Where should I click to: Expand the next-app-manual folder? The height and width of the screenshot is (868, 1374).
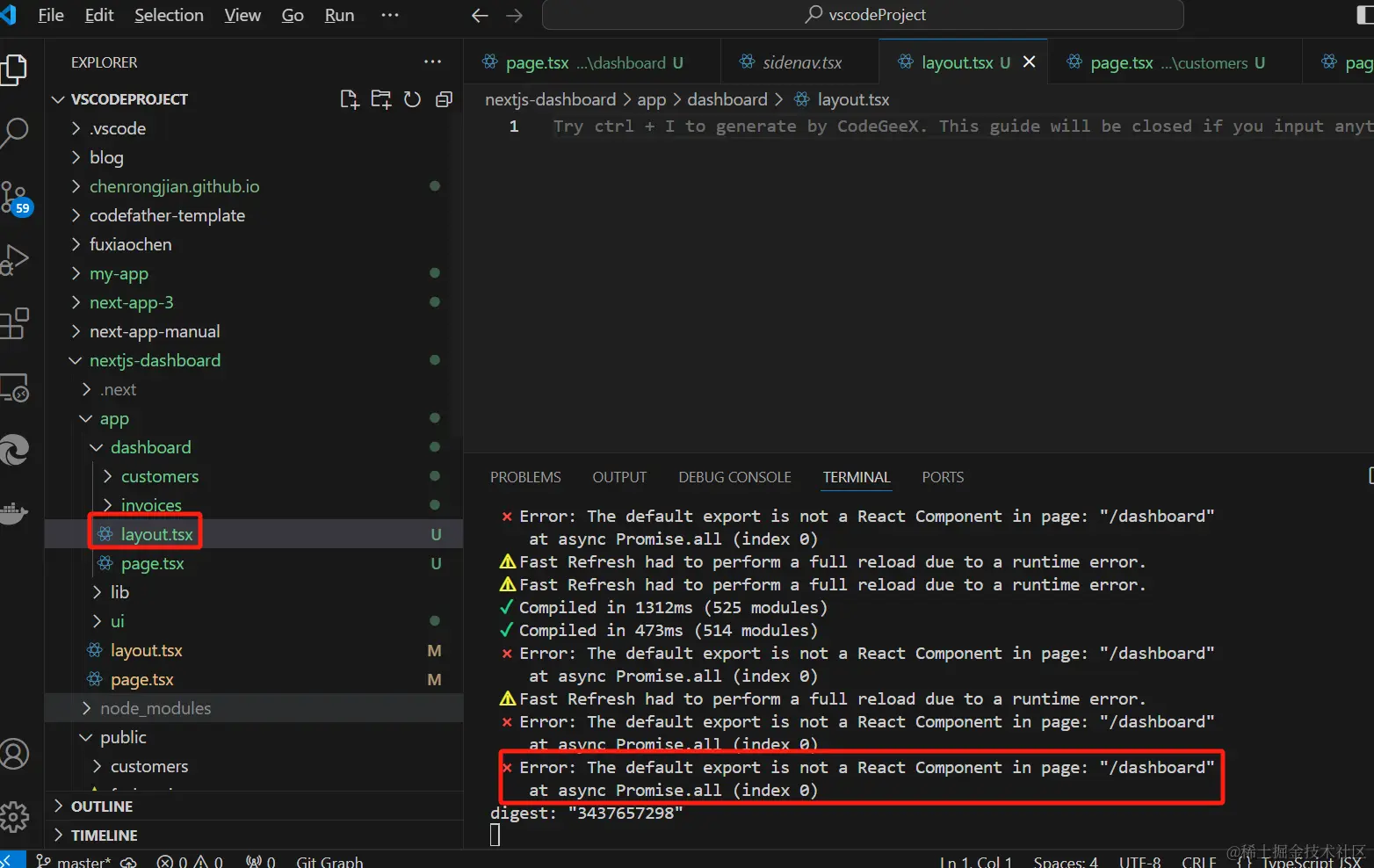(x=255, y=331)
